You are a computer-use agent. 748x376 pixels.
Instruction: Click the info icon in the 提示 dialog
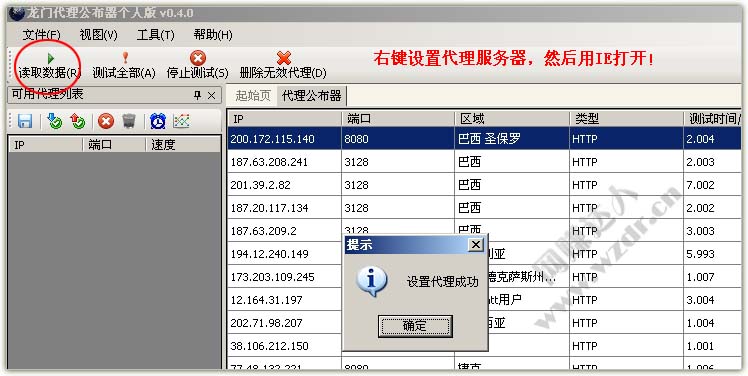[x=372, y=282]
